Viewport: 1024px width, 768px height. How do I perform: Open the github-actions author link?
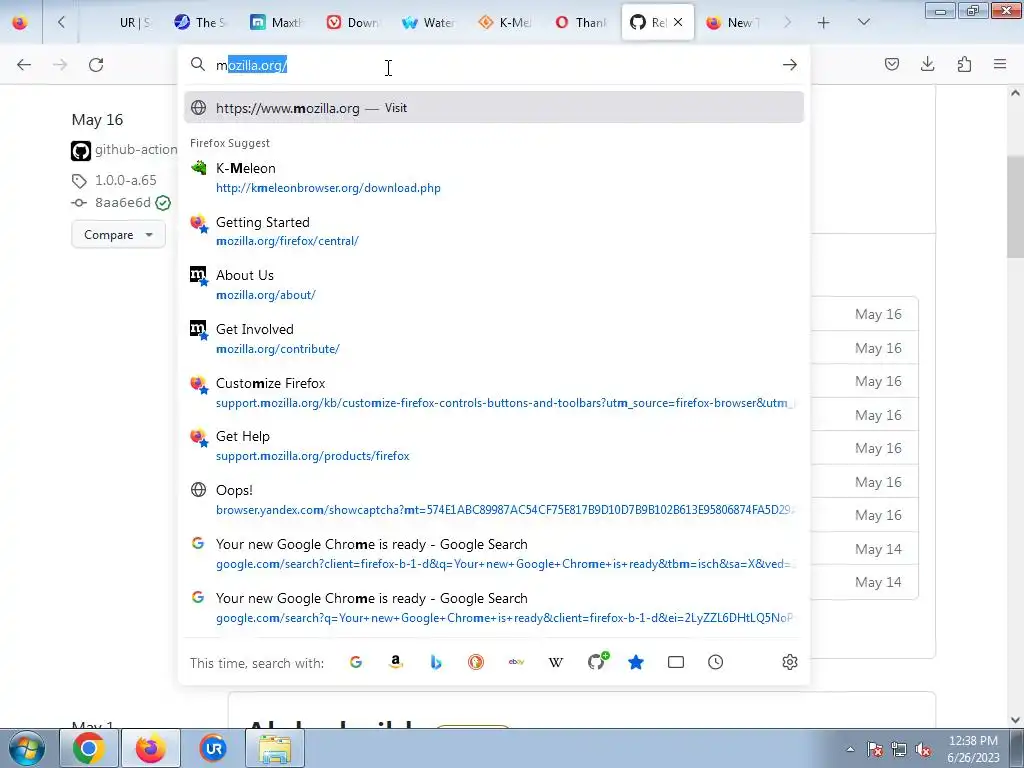point(136,150)
